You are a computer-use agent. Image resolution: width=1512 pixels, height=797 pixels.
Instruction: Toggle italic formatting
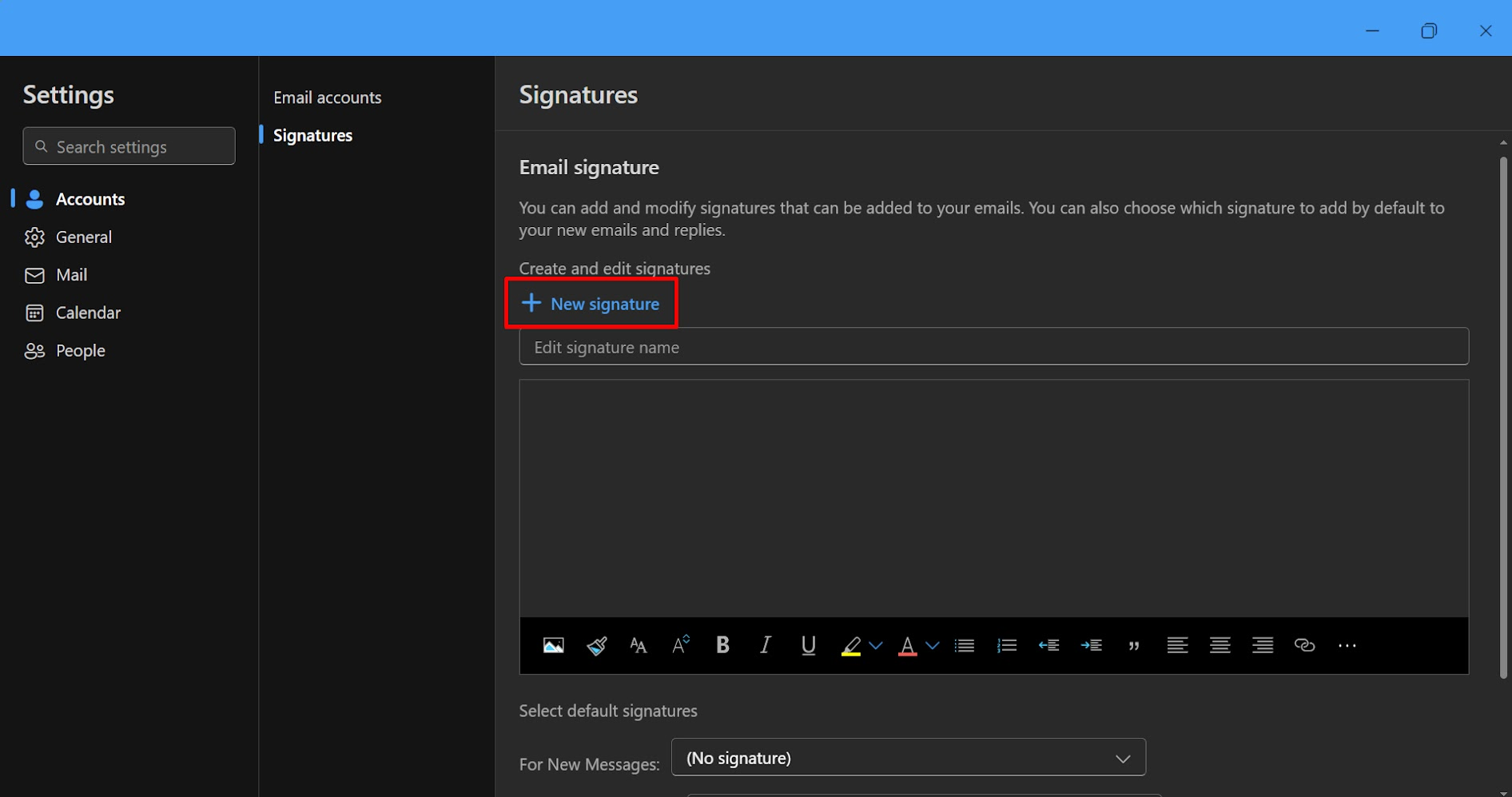coord(765,645)
